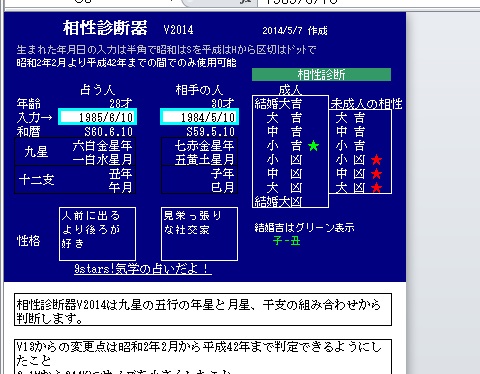
Task: Click the green 相性診断 header bar
Action: click(x=321, y=74)
